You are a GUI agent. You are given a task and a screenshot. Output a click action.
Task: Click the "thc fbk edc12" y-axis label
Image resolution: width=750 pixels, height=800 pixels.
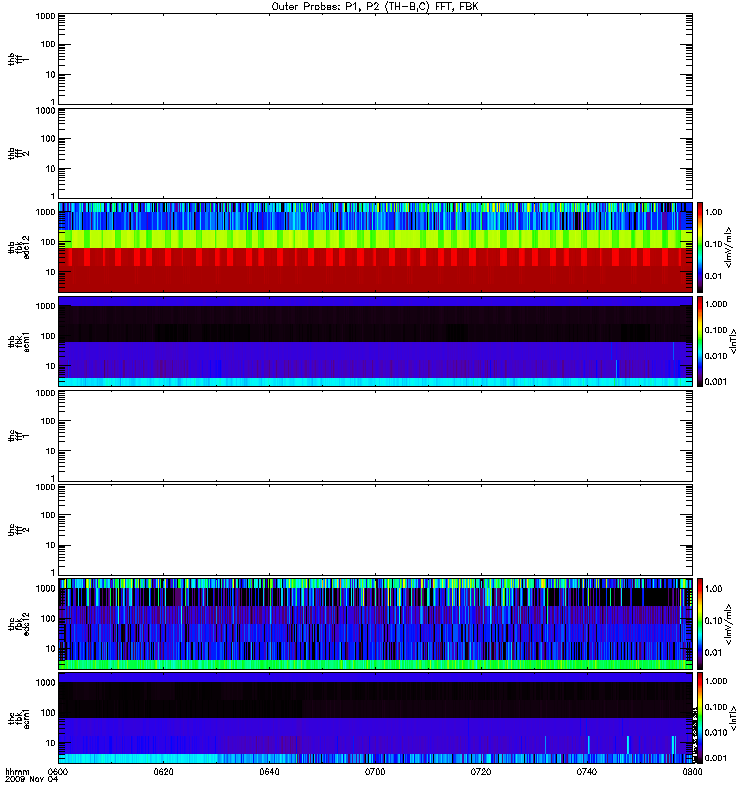(x=19, y=624)
